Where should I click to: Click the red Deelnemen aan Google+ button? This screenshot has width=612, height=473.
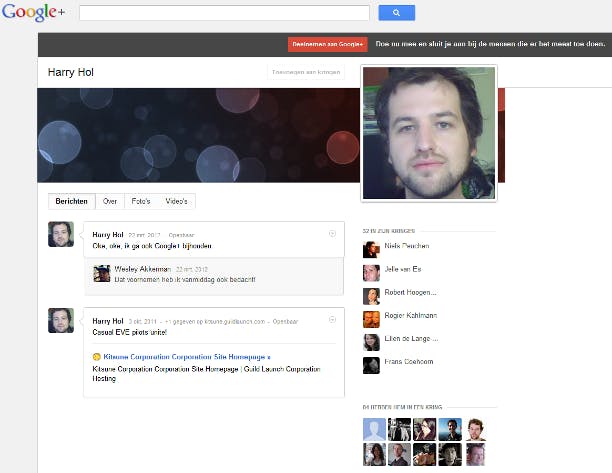[x=327, y=44]
